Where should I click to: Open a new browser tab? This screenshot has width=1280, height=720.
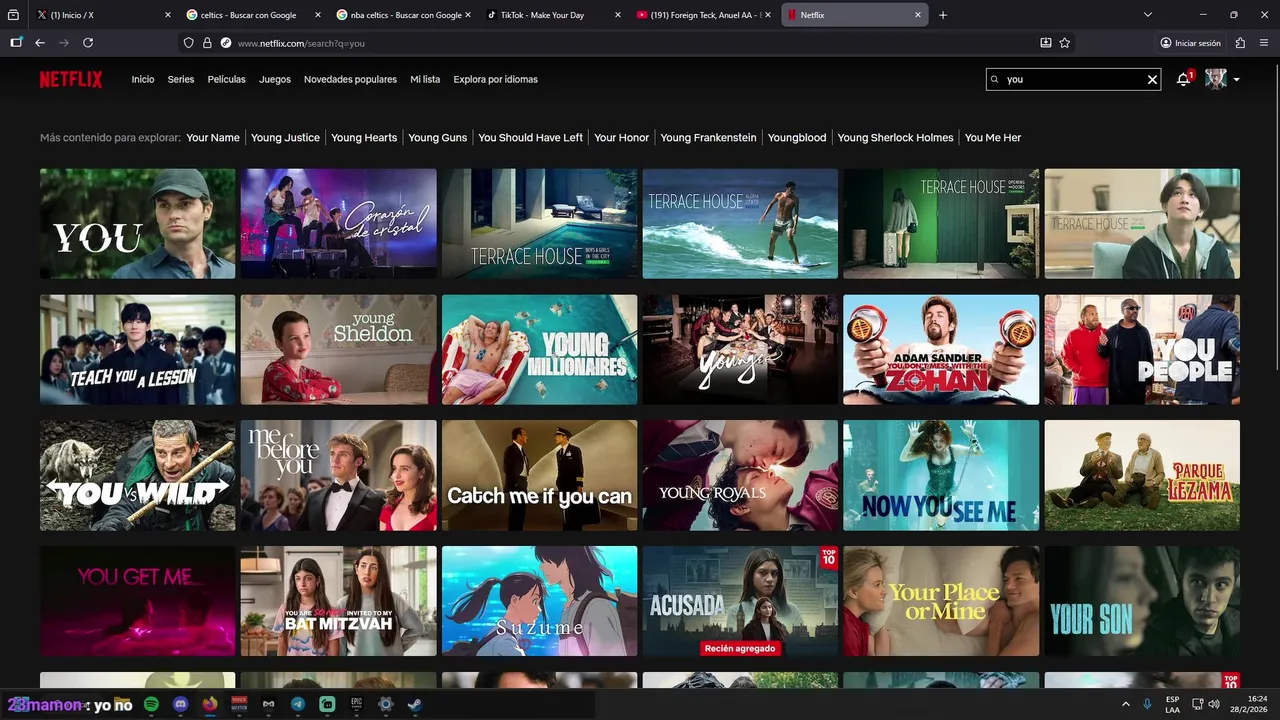pyautogui.click(x=943, y=15)
